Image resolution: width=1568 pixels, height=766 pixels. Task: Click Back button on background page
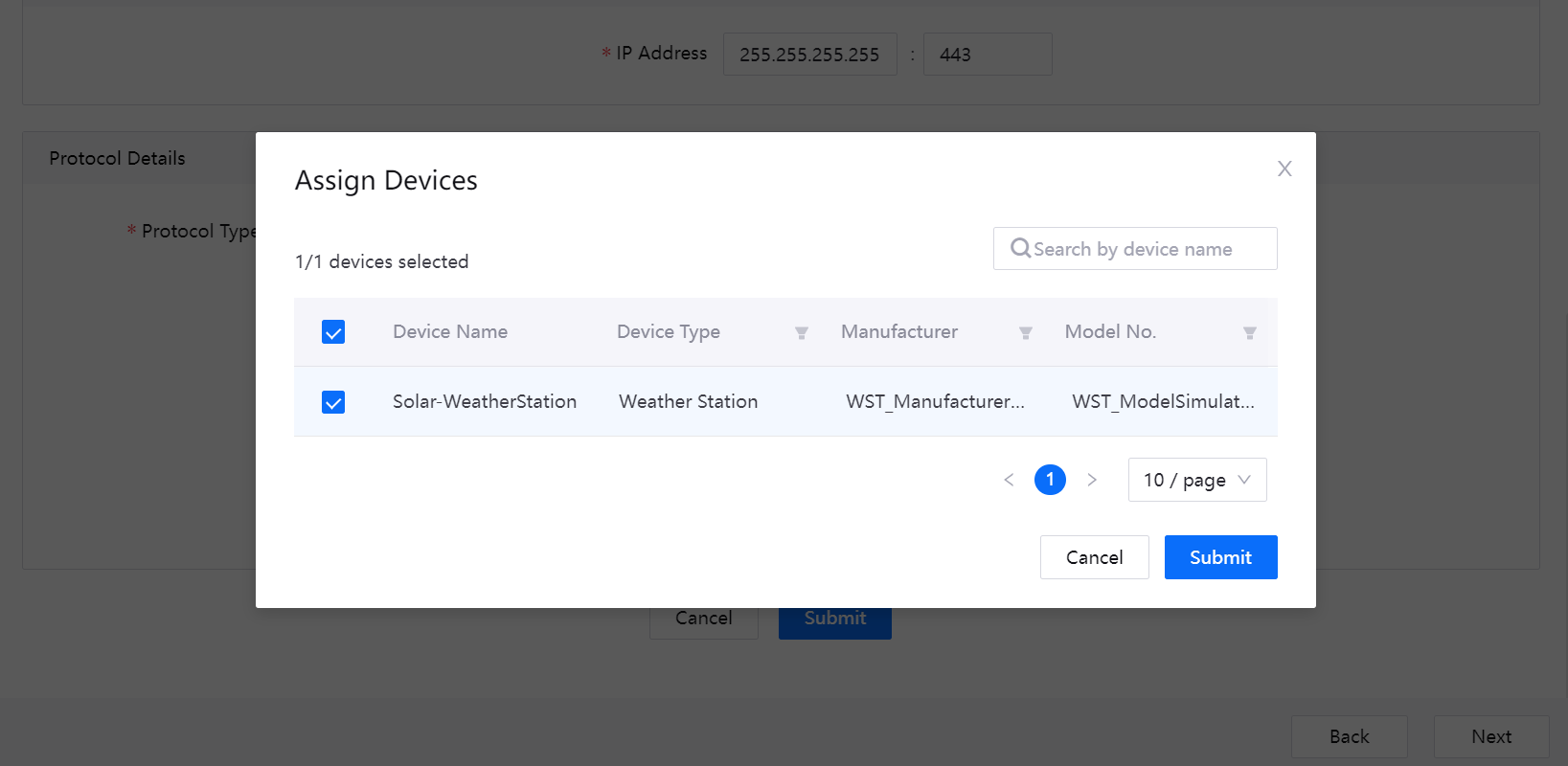[1349, 736]
